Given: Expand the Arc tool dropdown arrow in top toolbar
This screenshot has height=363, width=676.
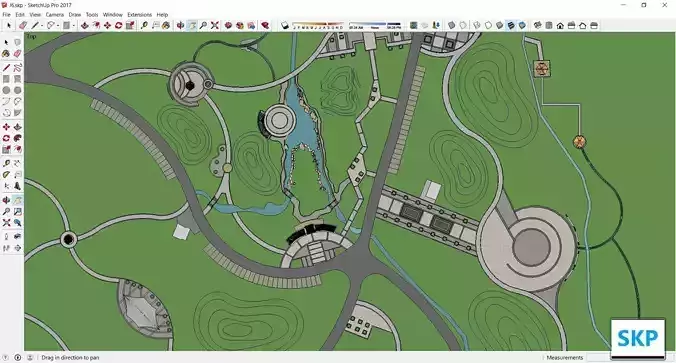Looking at the screenshot, I should click(x=58, y=26).
